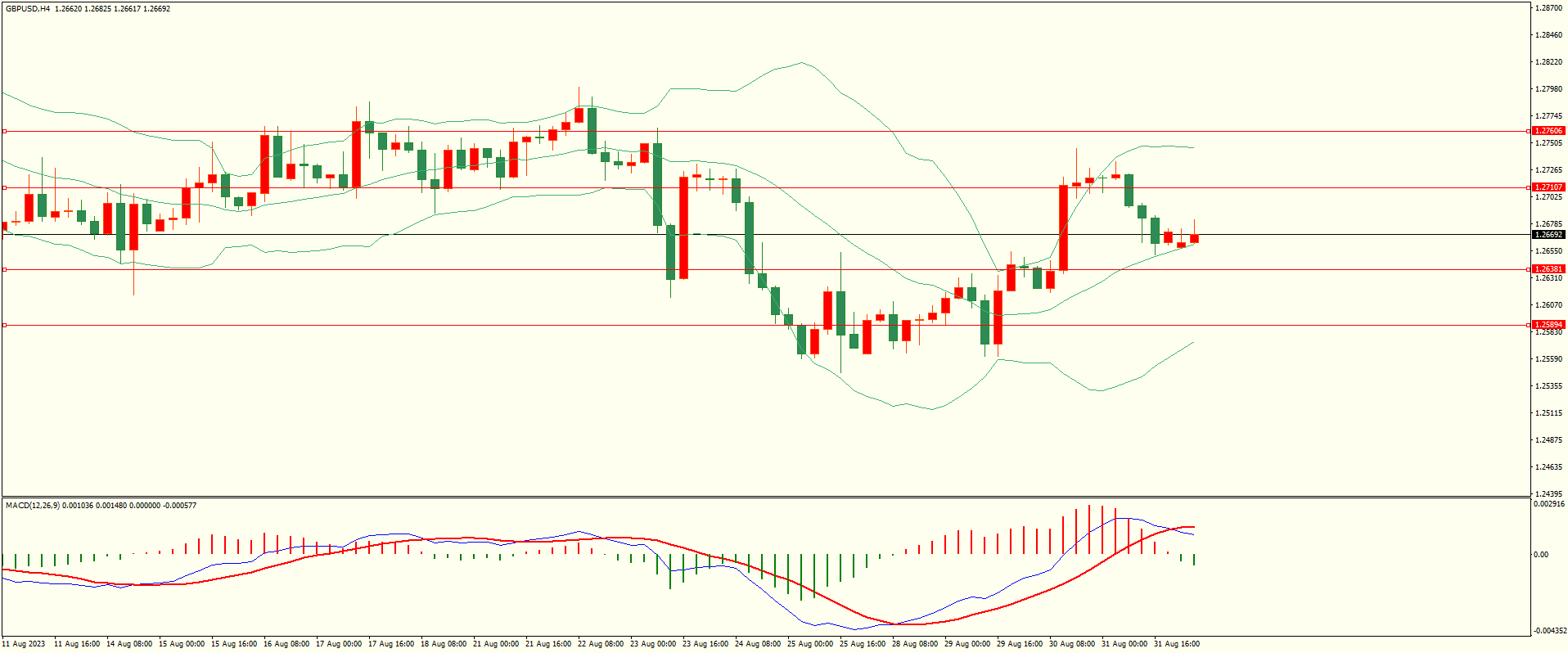Click the red 1.26381 price tag
This screenshot has width=1568, height=653.
pyautogui.click(x=1548, y=269)
